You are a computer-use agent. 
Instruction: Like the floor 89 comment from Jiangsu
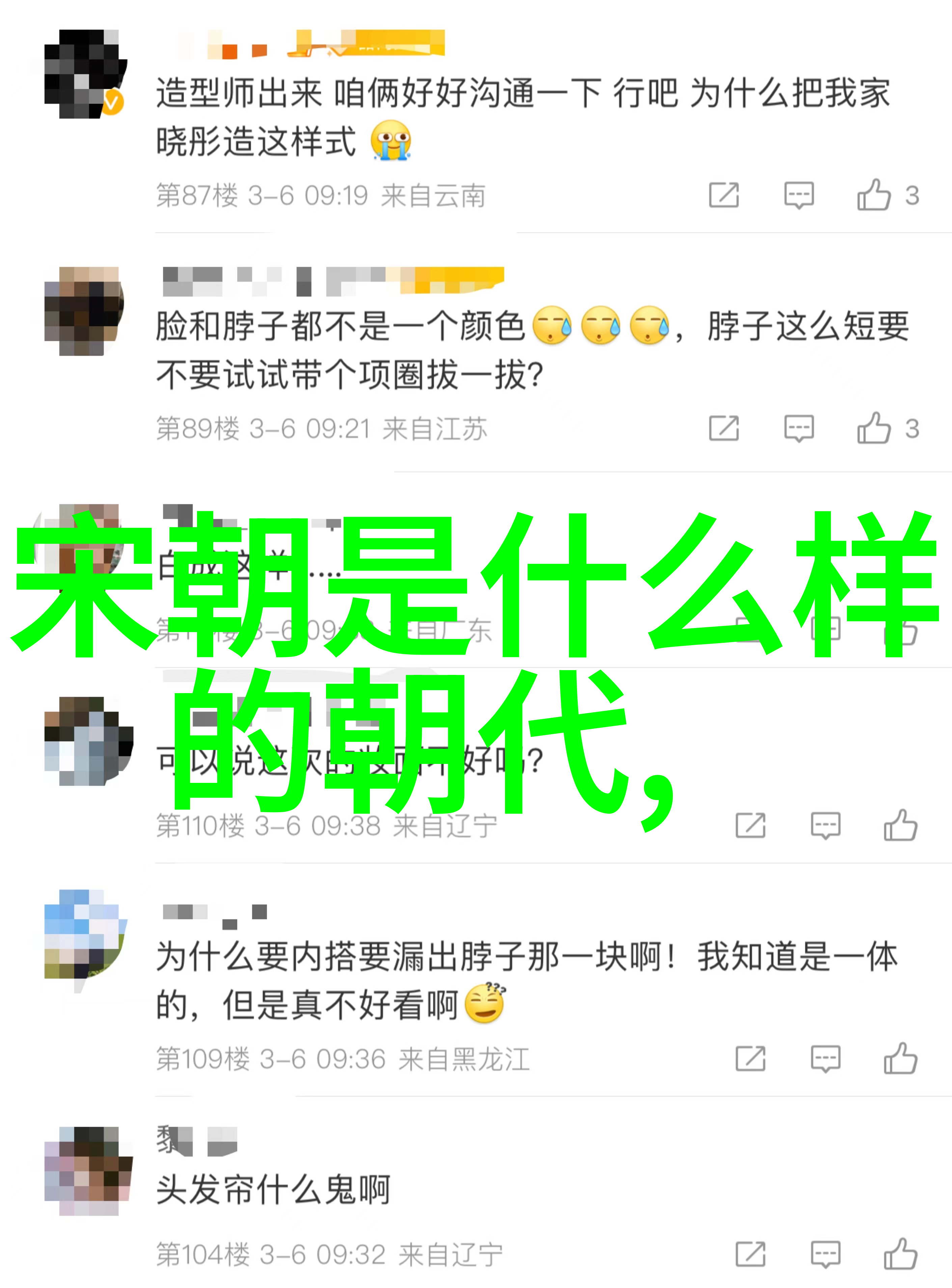874,428
